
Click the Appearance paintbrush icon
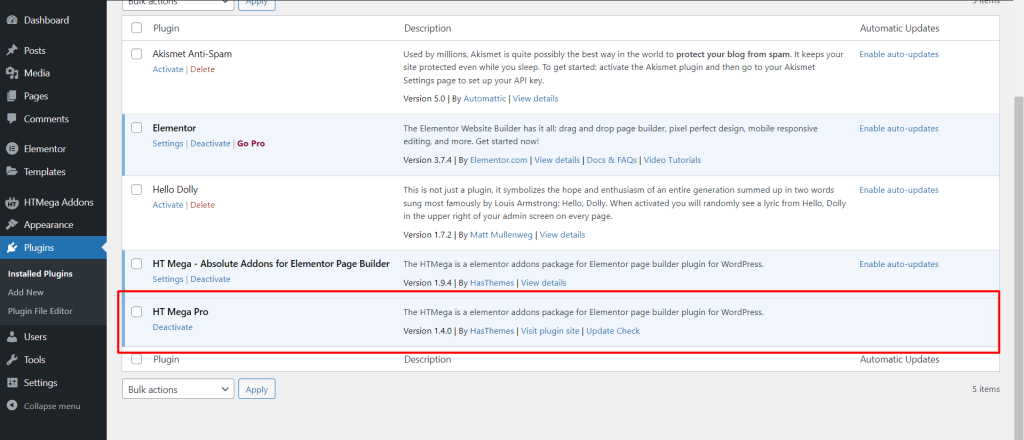point(12,225)
